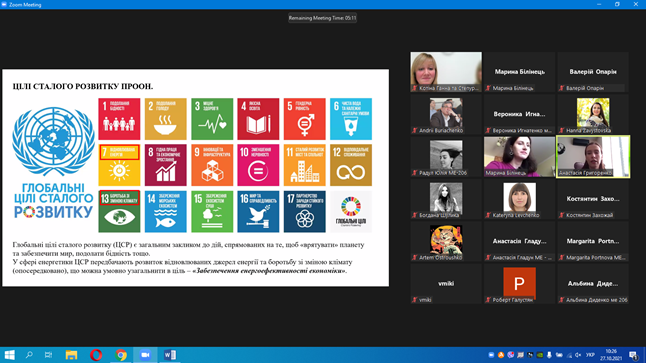The width and height of the screenshot is (646, 363).
Task: Open File Explorer from the taskbar
Action: tap(71, 355)
